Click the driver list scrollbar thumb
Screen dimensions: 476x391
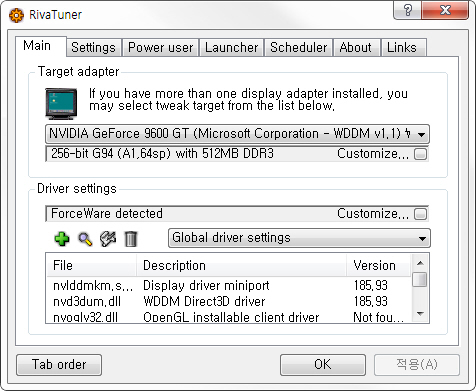click(x=420, y=279)
